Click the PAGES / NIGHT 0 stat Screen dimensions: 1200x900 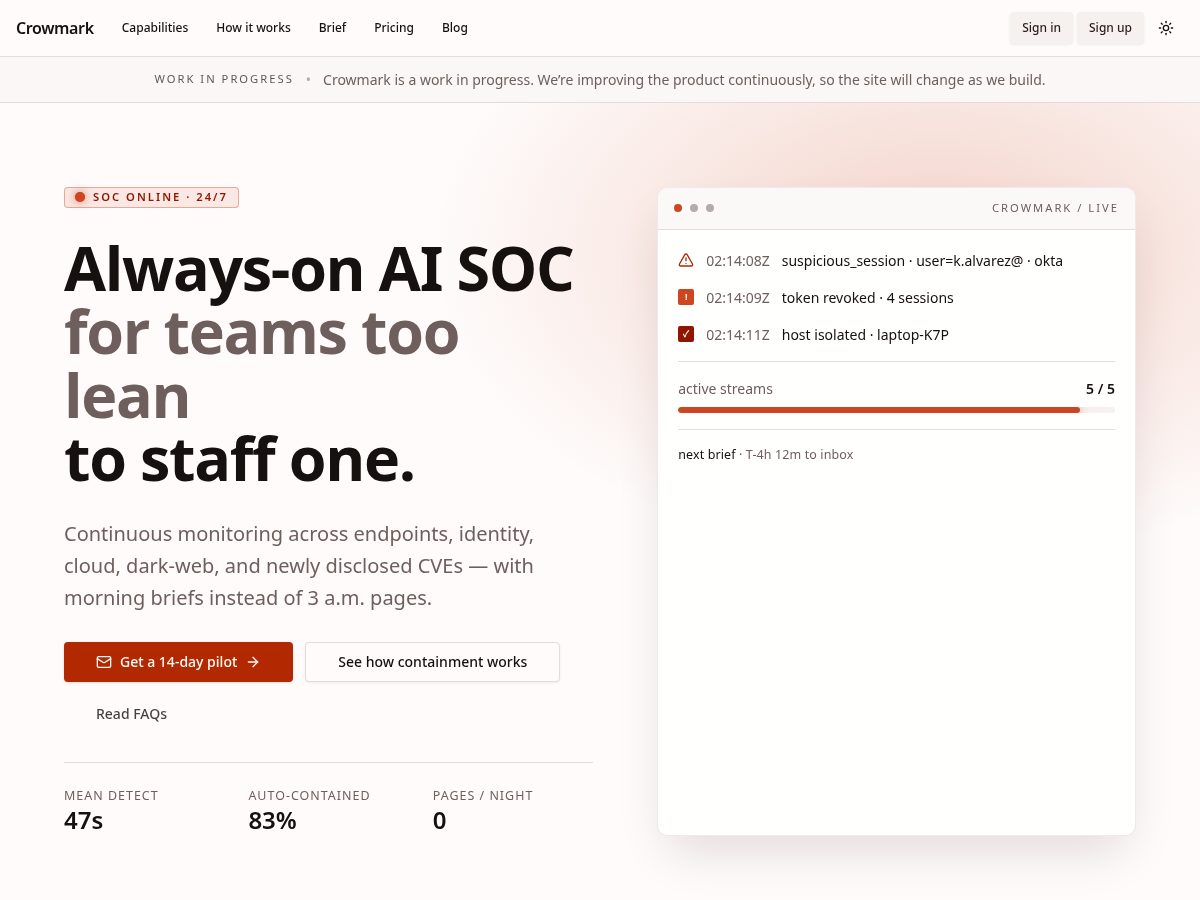483,811
